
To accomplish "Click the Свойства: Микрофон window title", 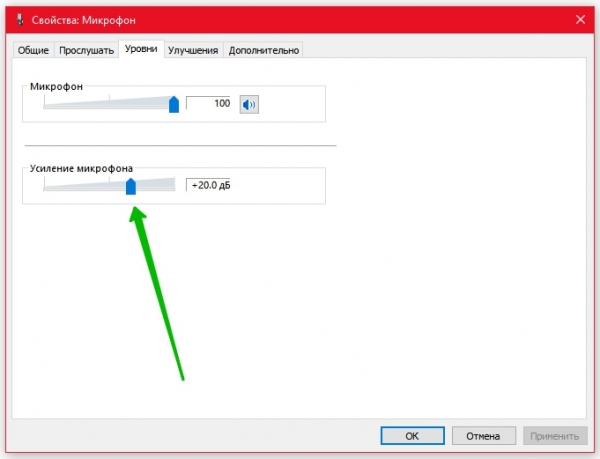I will (x=83, y=20).
